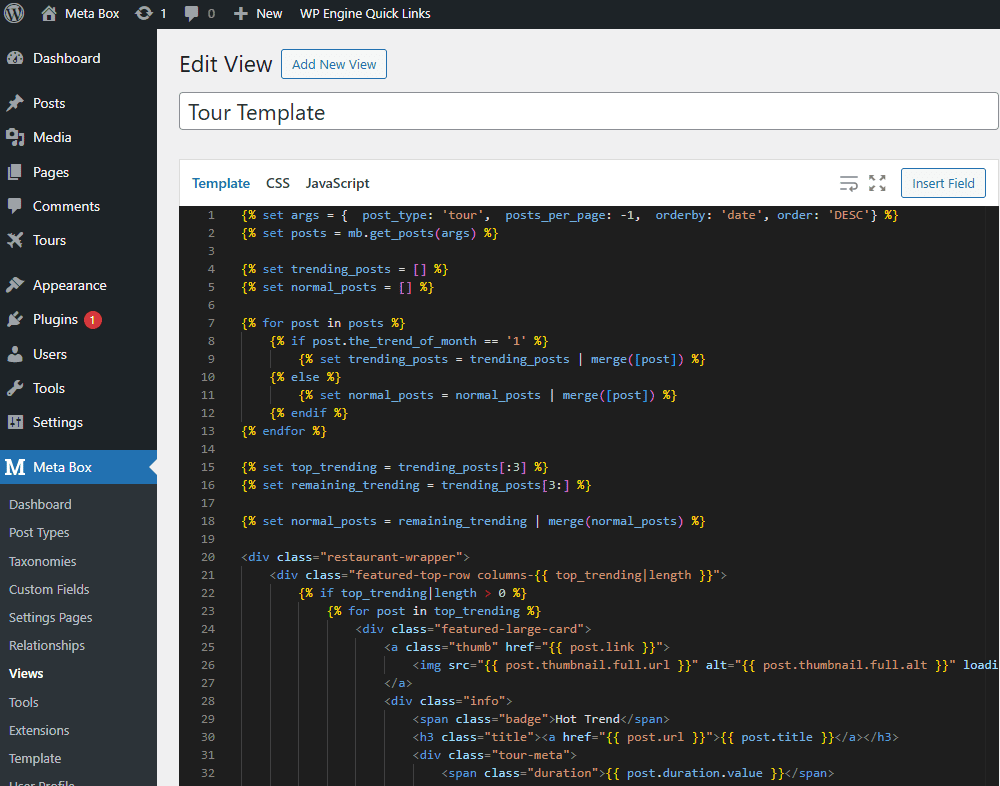This screenshot has height=786, width=1000.
Task: Open the Media library from the sidebar
Action: [48, 137]
